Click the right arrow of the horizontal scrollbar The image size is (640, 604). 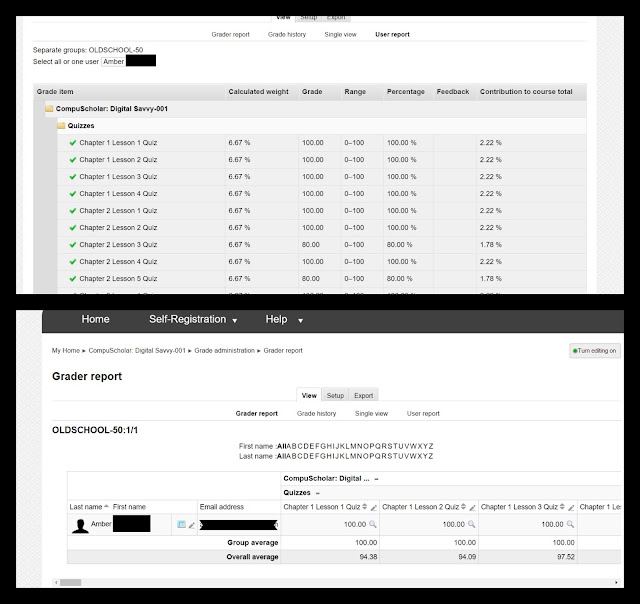click(616, 582)
